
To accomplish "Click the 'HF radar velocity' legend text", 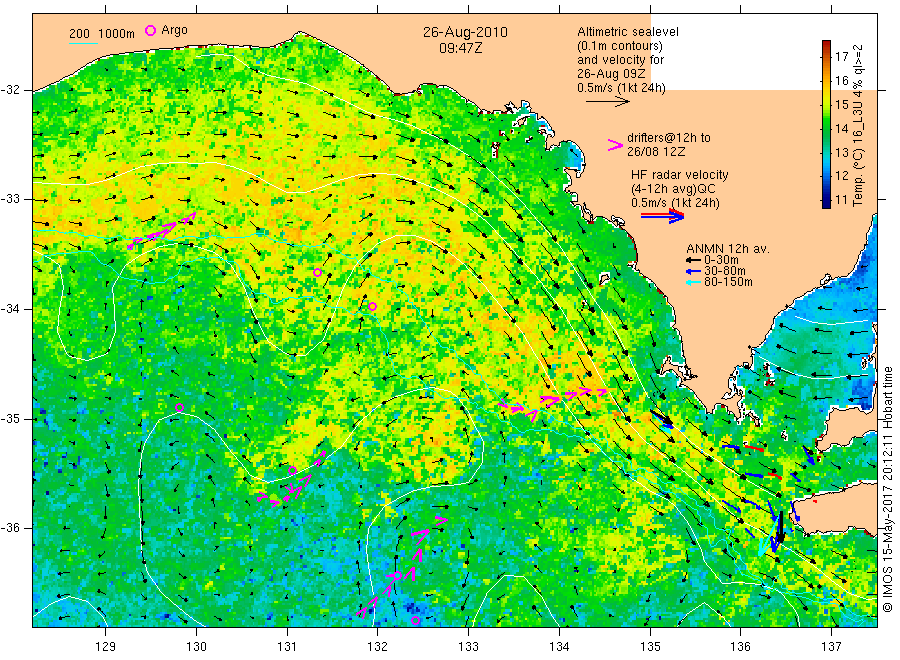I will click(680, 174).
